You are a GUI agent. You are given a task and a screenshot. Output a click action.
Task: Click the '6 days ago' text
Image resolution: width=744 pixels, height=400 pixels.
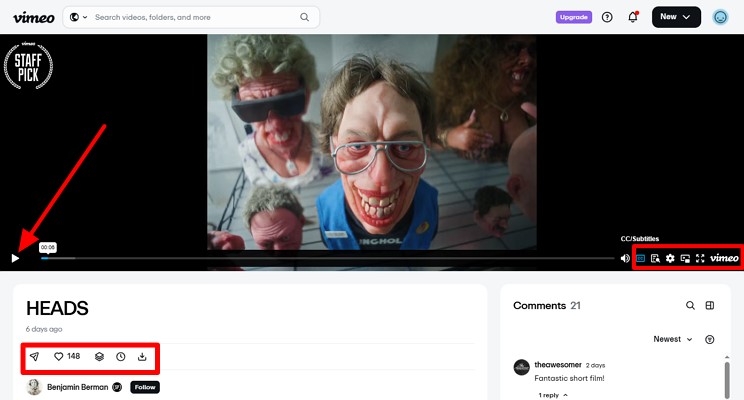pos(44,329)
